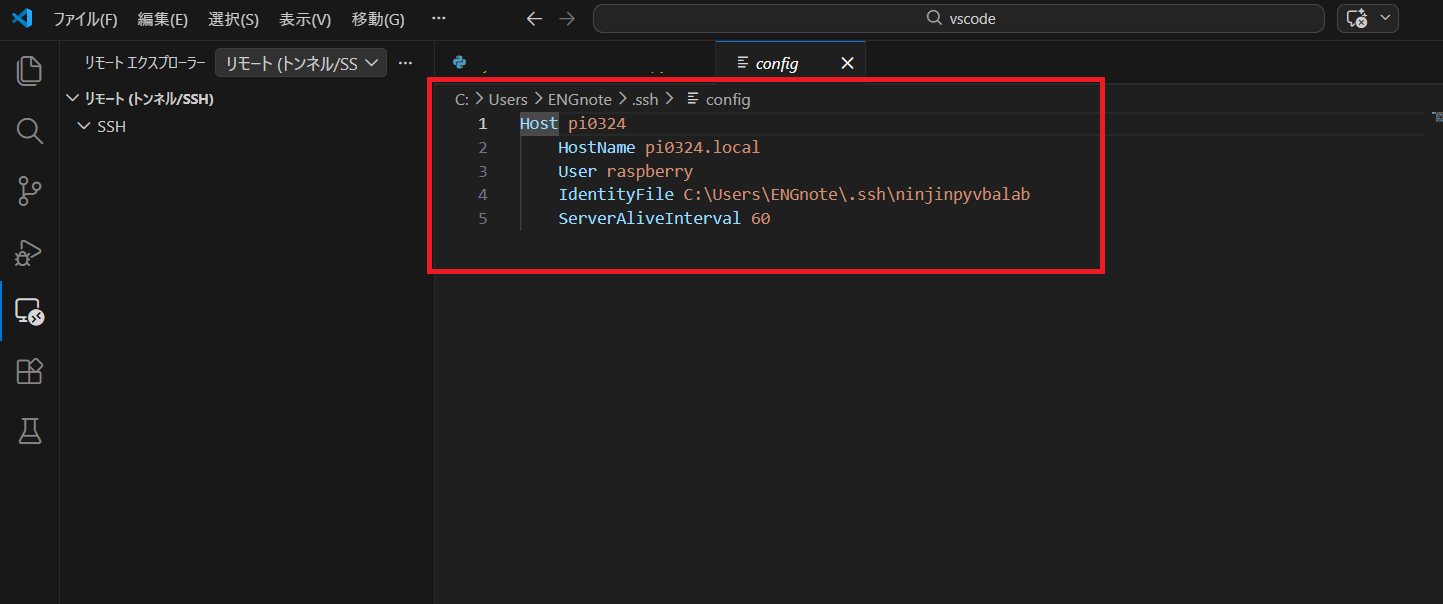Image resolution: width=1443 pixels, height=604 pixels.
Task: Collapse the SSH tree node
Action: click(x=84, y=127)
